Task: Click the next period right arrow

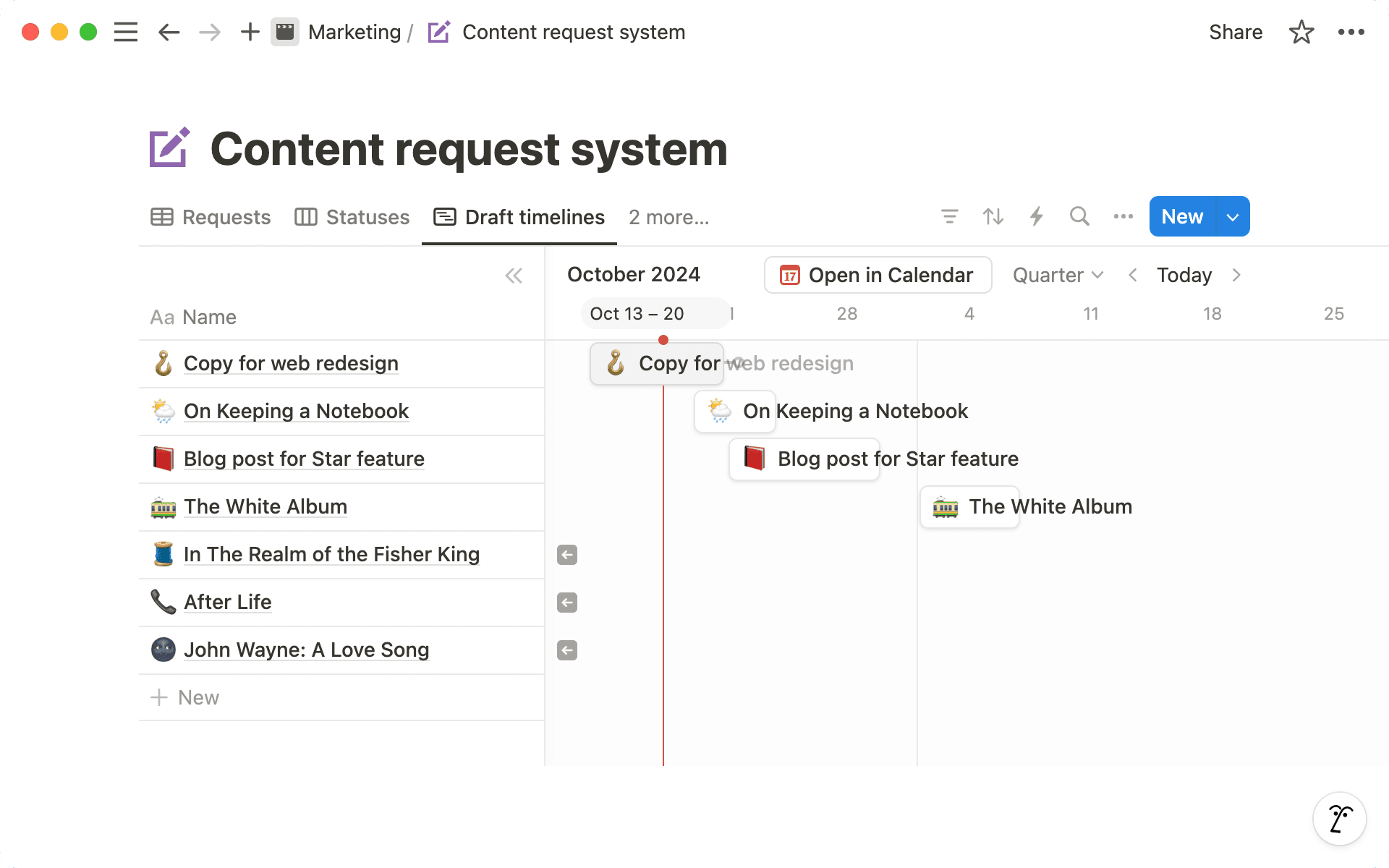Action: point(1236,275)
